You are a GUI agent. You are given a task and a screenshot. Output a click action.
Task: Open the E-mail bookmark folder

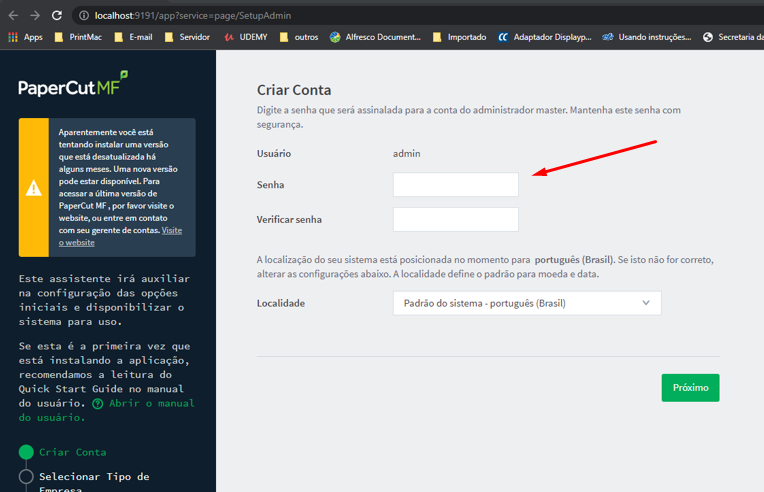point(133,37)
